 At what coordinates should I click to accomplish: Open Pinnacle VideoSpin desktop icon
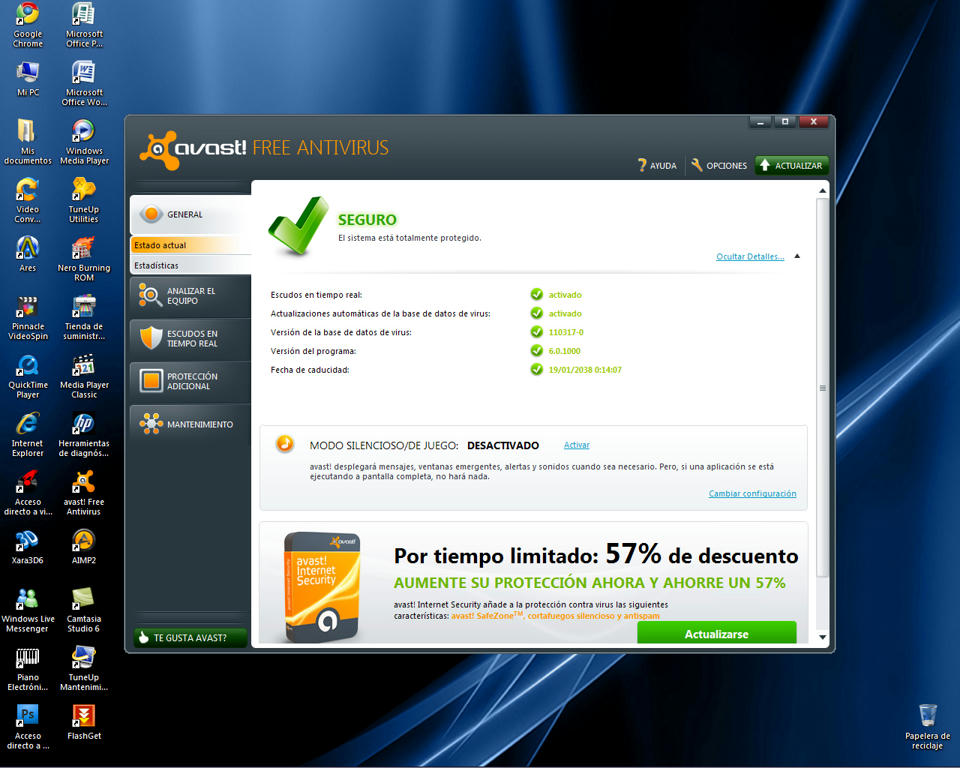28,317
